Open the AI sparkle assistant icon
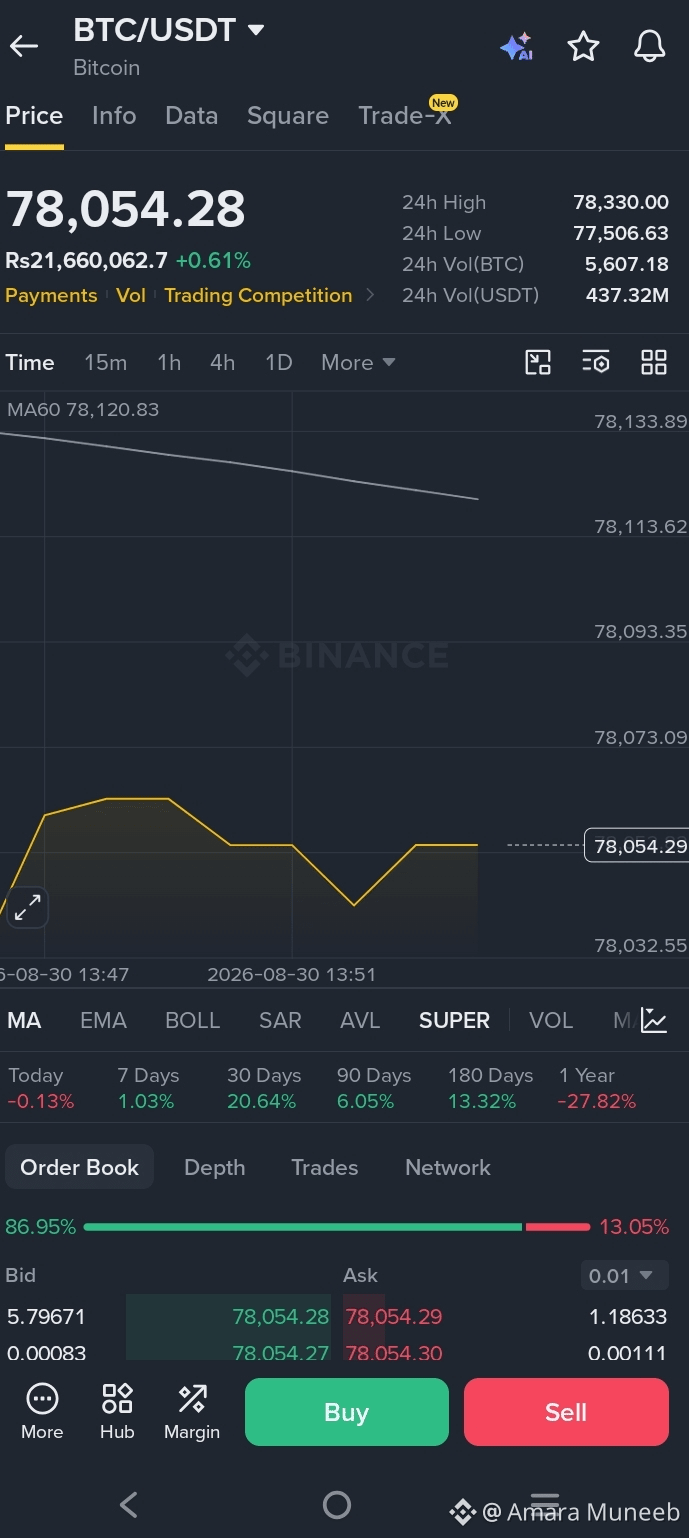The width and height of the screenshot is (689, 1538). (516, 46)
